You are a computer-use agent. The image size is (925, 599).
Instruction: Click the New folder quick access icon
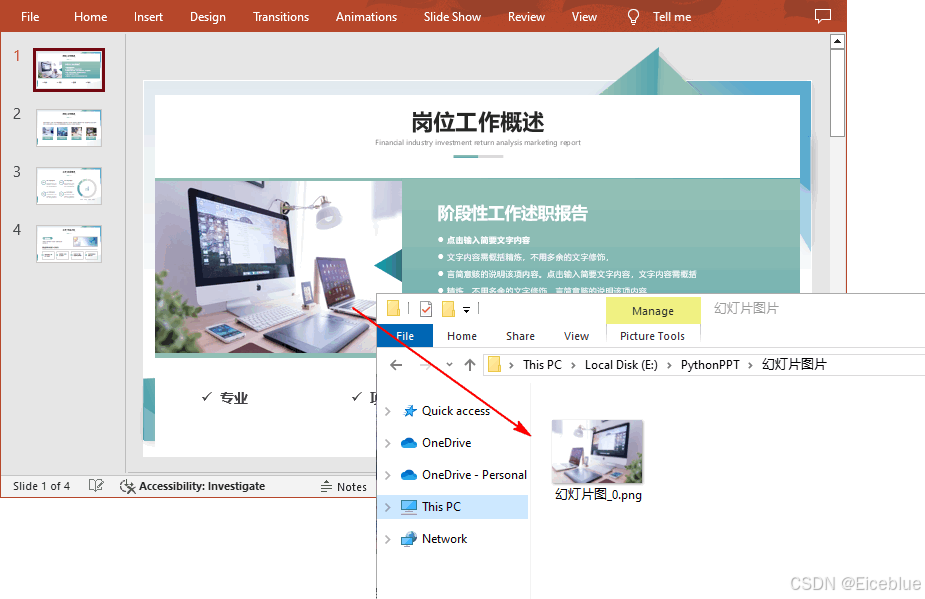coord(448,308)
